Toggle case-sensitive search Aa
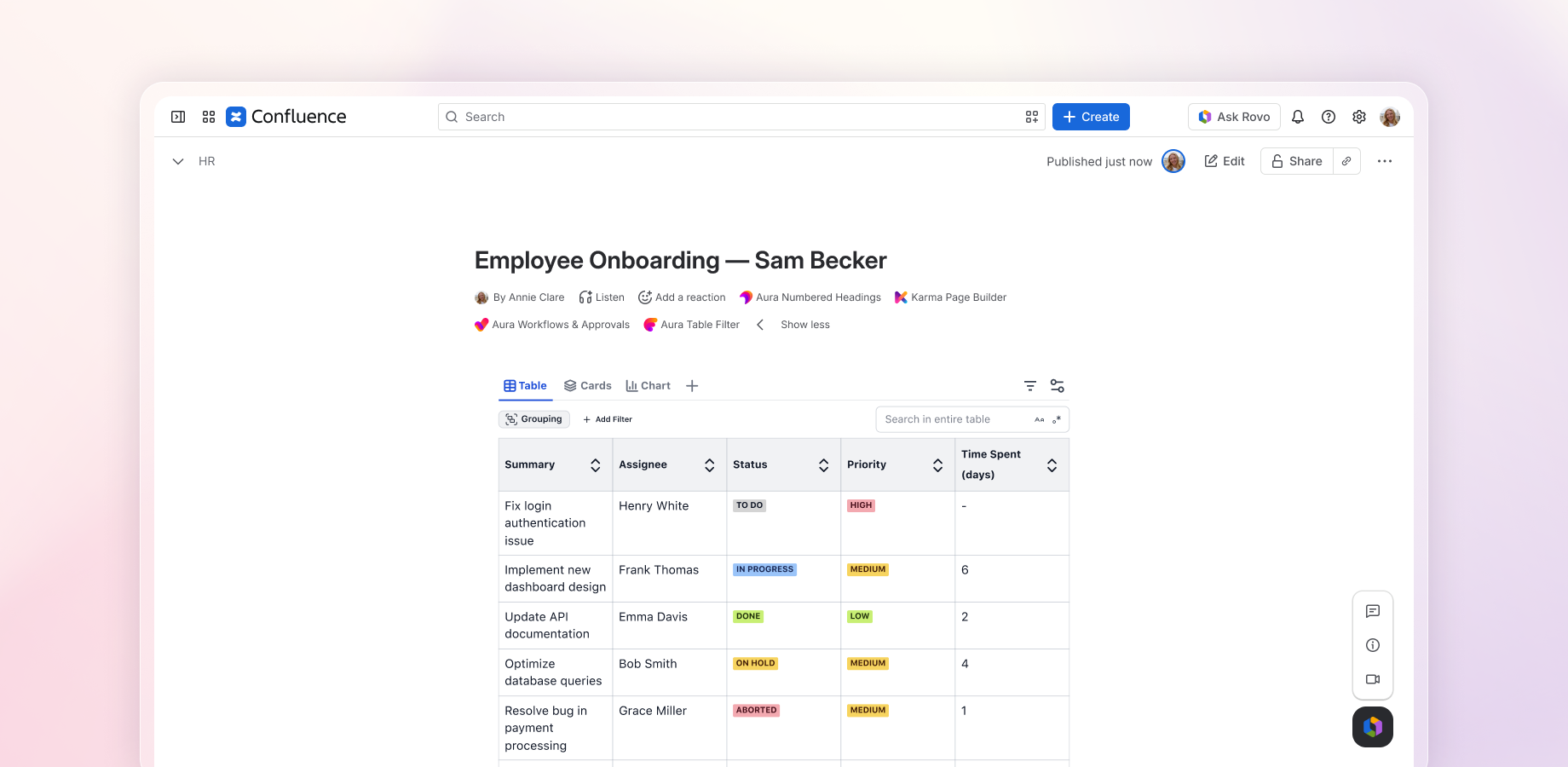Screen dimensions: 1568x767 (1040, 419)
